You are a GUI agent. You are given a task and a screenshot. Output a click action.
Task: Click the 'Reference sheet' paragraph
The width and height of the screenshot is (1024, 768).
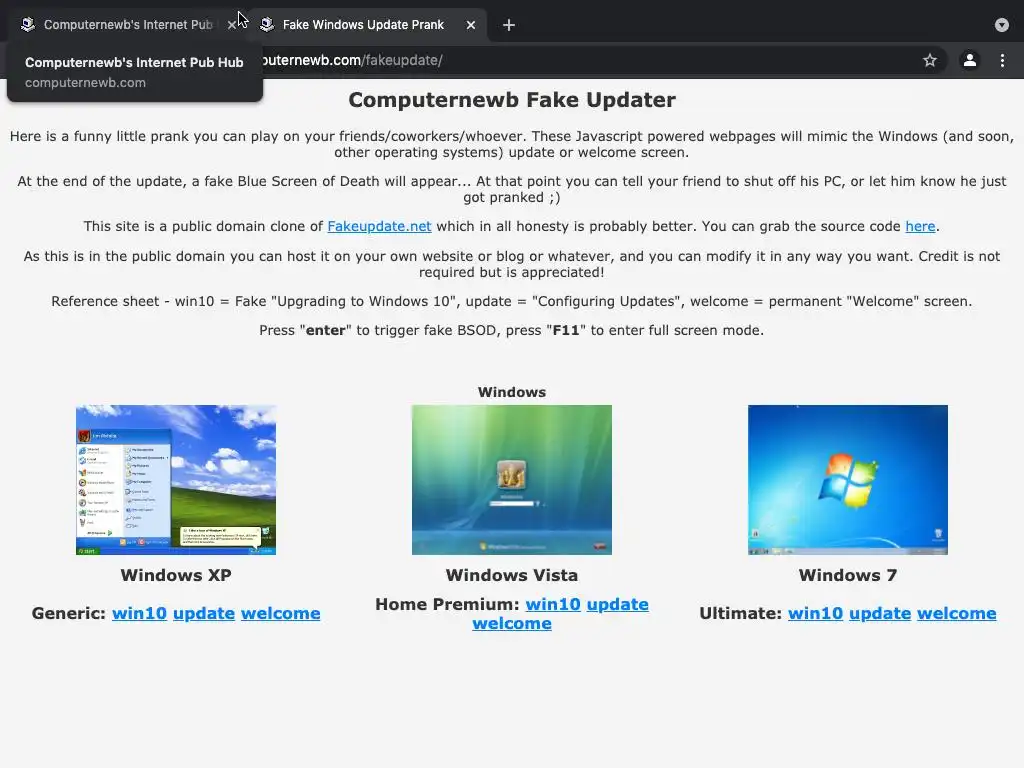512,301
